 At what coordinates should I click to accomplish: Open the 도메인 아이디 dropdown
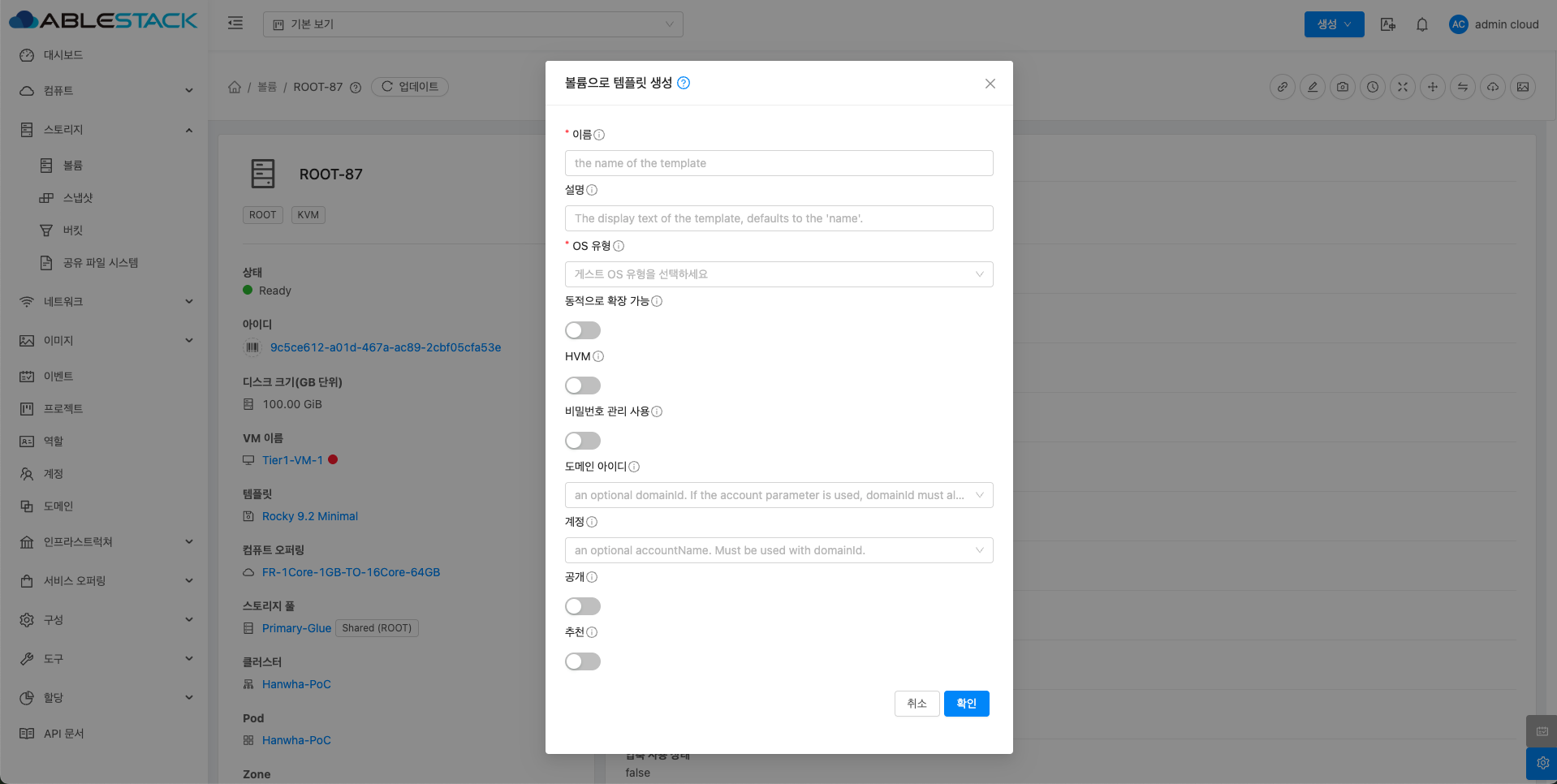pos(778,495)
